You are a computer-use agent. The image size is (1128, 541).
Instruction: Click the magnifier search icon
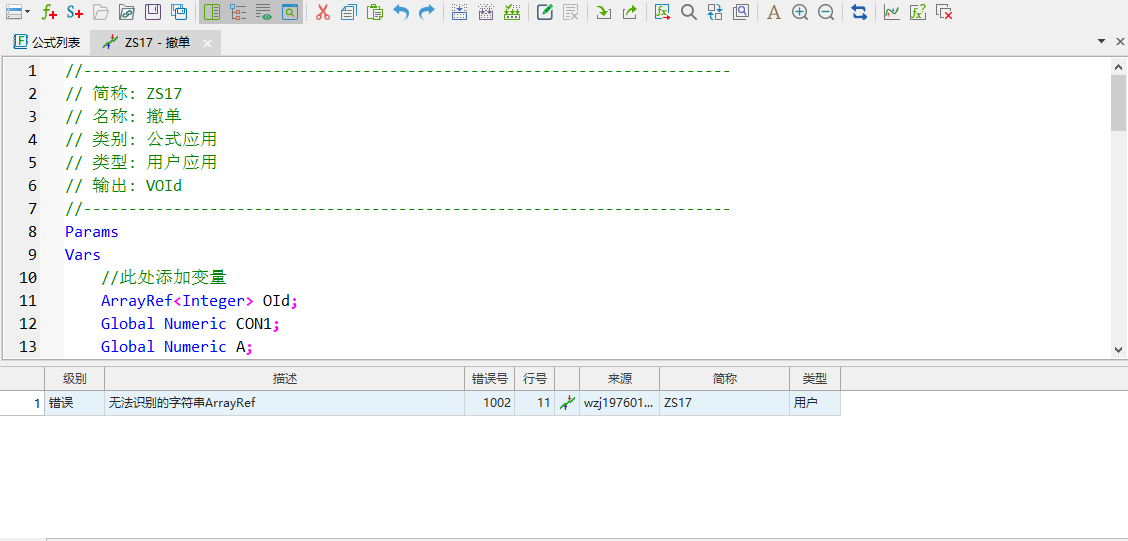689,12
